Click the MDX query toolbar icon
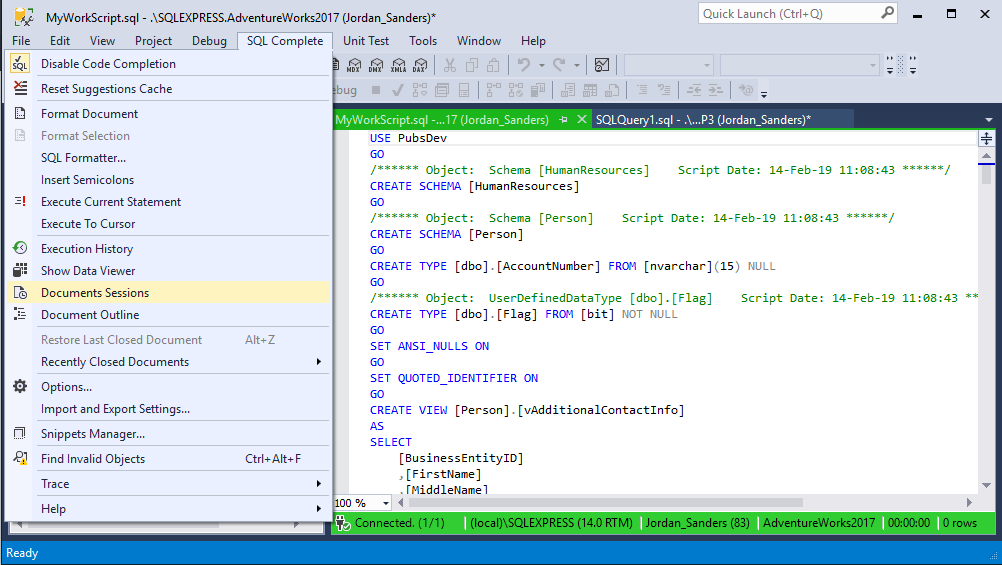 click(354, 65)
